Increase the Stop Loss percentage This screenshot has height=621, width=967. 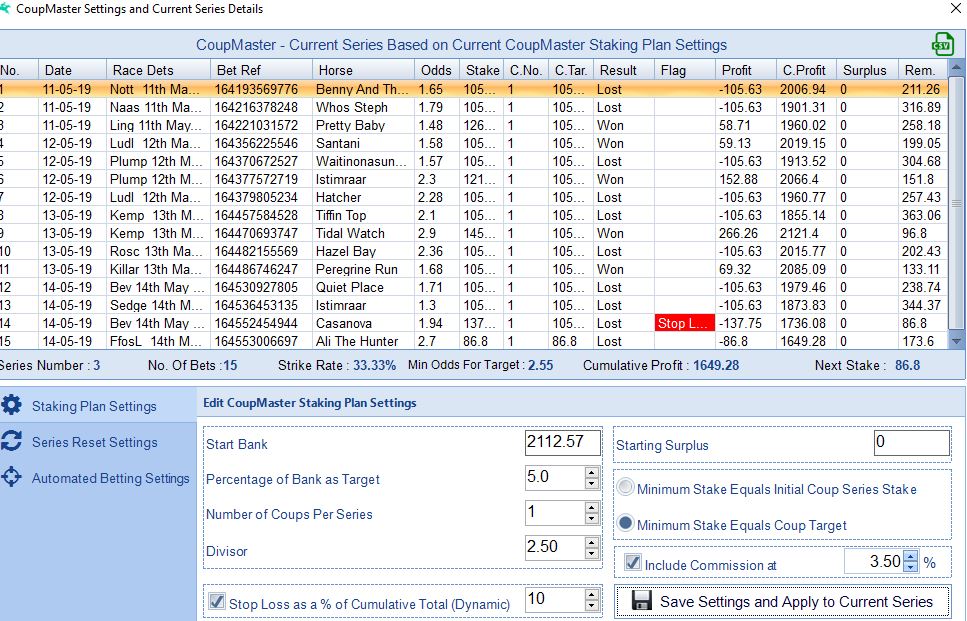(x=591, y=594)
